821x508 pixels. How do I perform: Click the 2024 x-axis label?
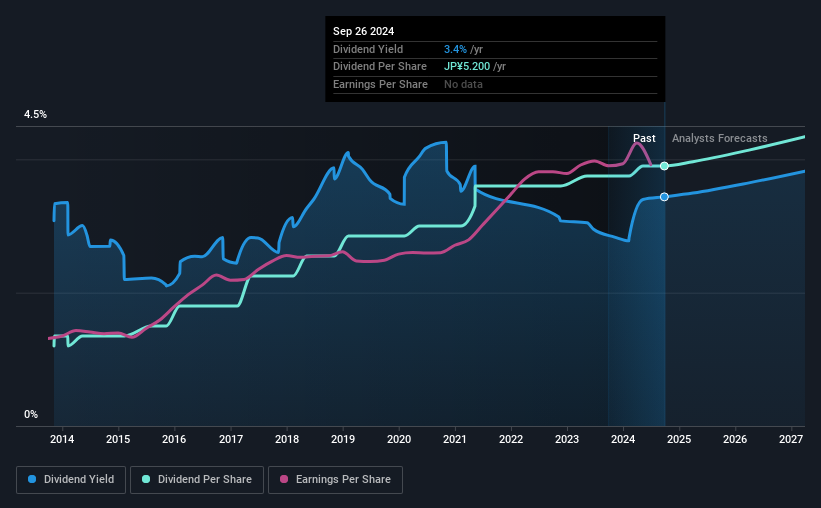coord(623,439)
